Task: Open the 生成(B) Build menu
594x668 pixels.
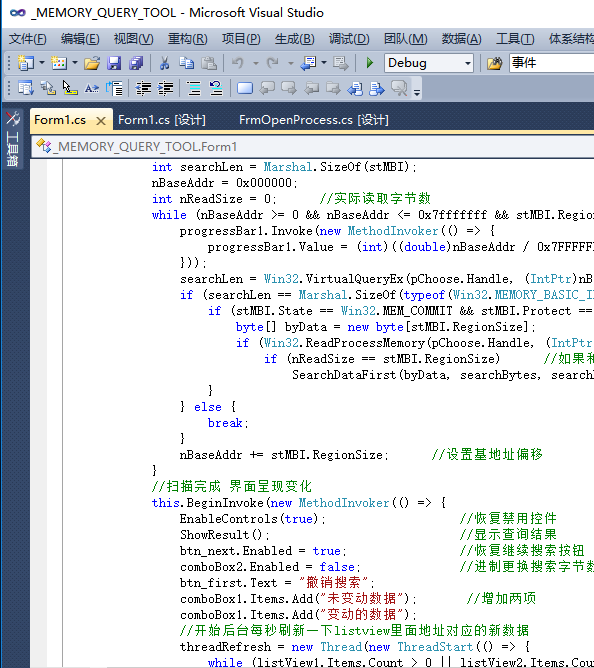Action: pyautogui.click(x=294, y=39)
